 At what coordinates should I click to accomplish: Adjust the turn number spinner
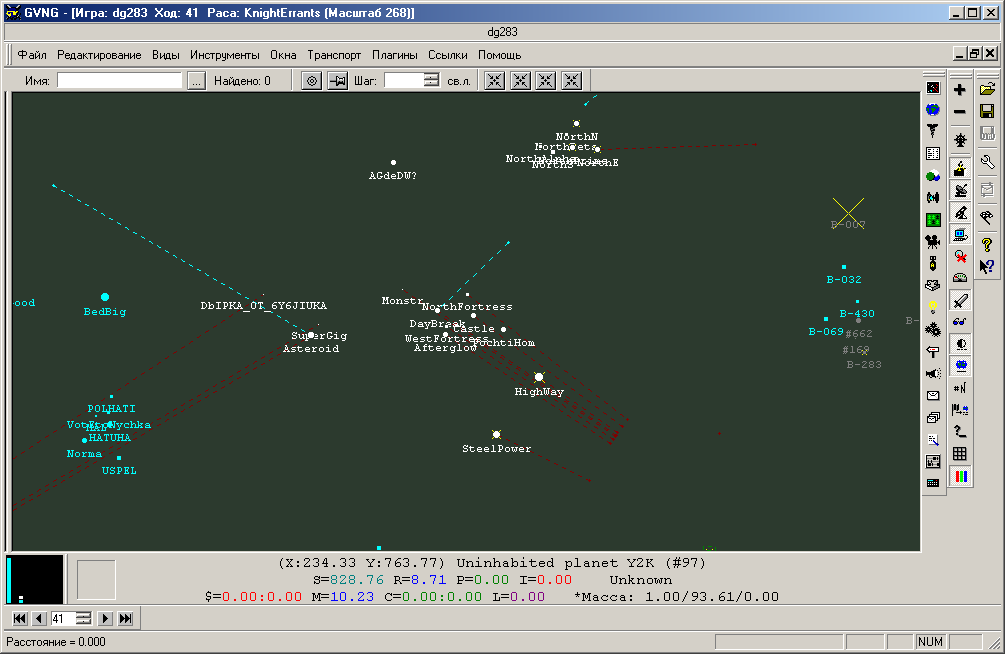pyautogui.click(x=84, y=619)
